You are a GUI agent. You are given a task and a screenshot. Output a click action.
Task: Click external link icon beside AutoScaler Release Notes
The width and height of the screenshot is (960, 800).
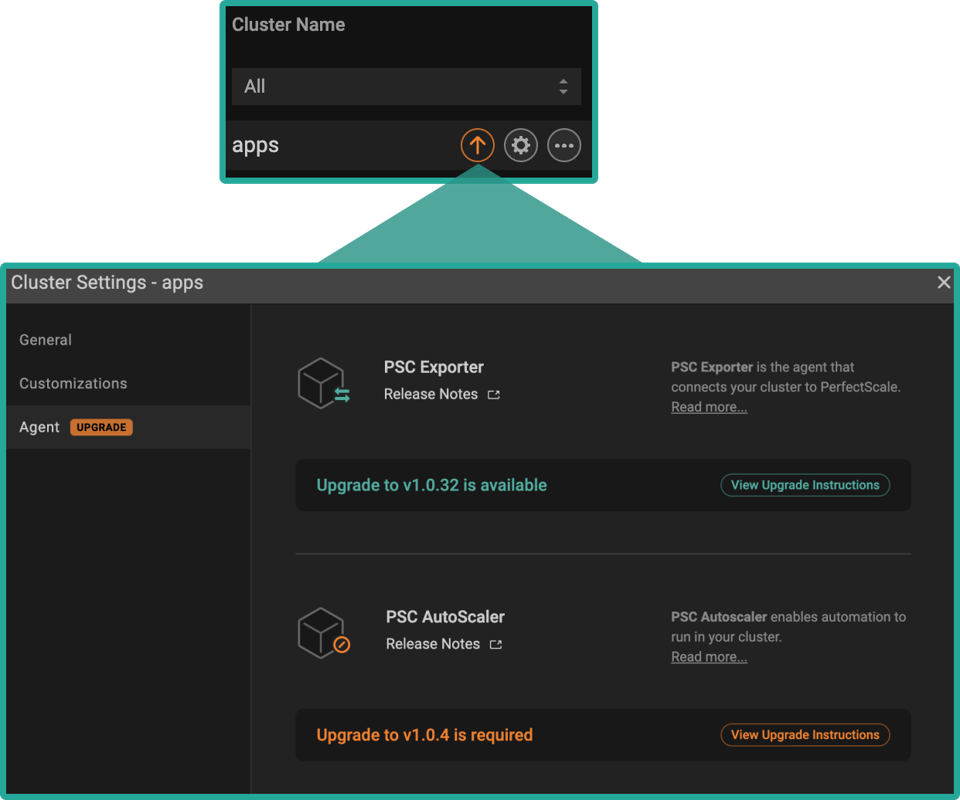[496, 645]
